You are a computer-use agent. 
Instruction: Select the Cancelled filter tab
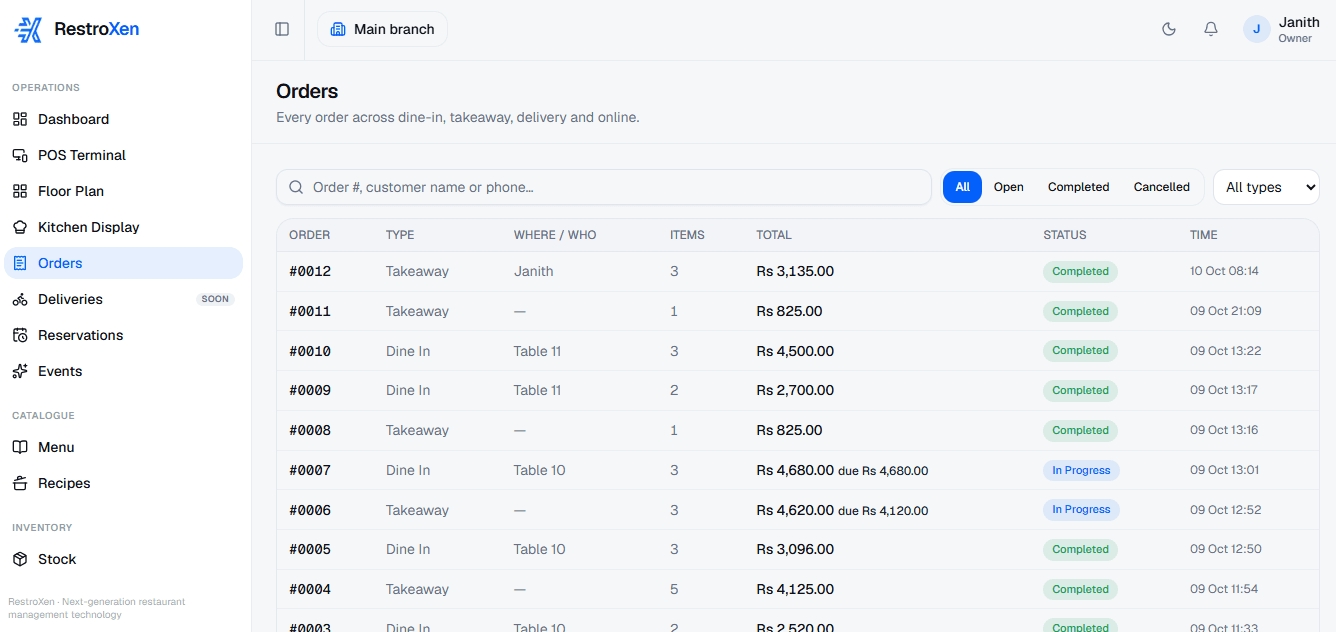tap(1161, 187)
